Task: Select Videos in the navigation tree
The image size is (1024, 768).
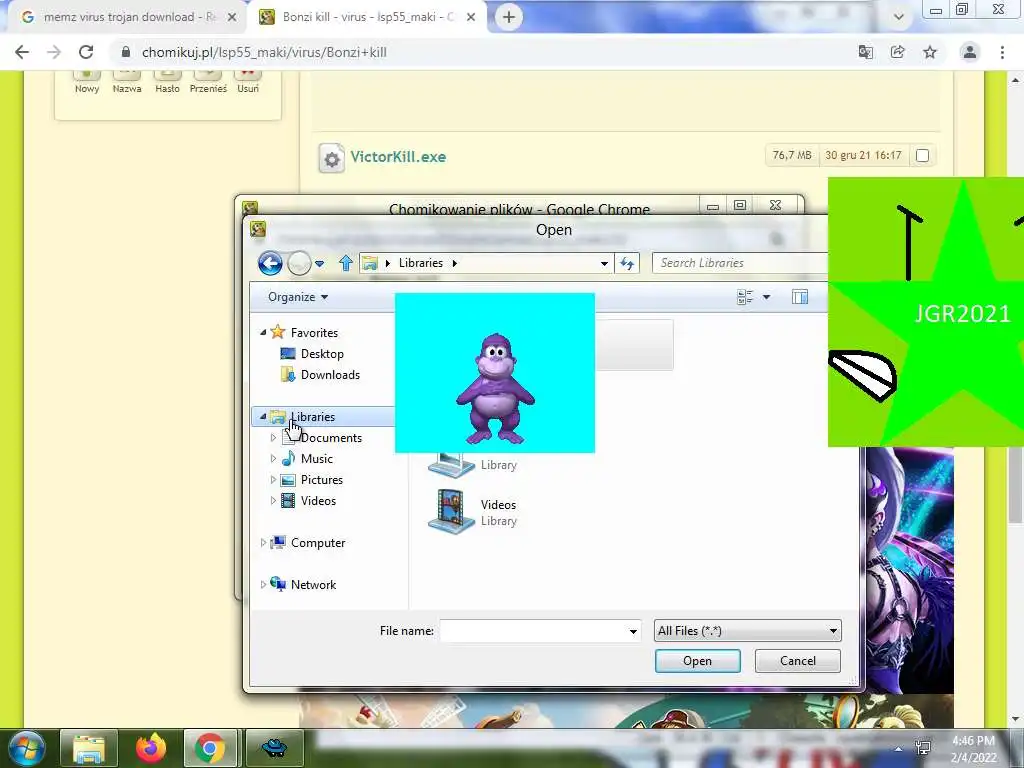Action: (318, 500)
